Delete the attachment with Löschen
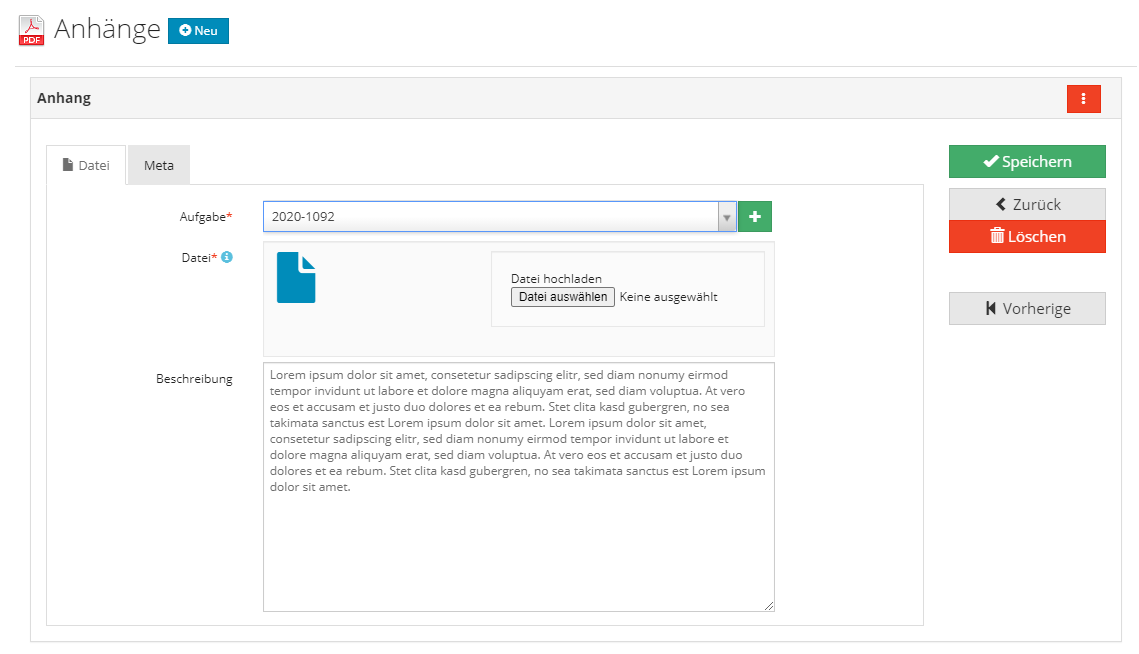 1027,236
